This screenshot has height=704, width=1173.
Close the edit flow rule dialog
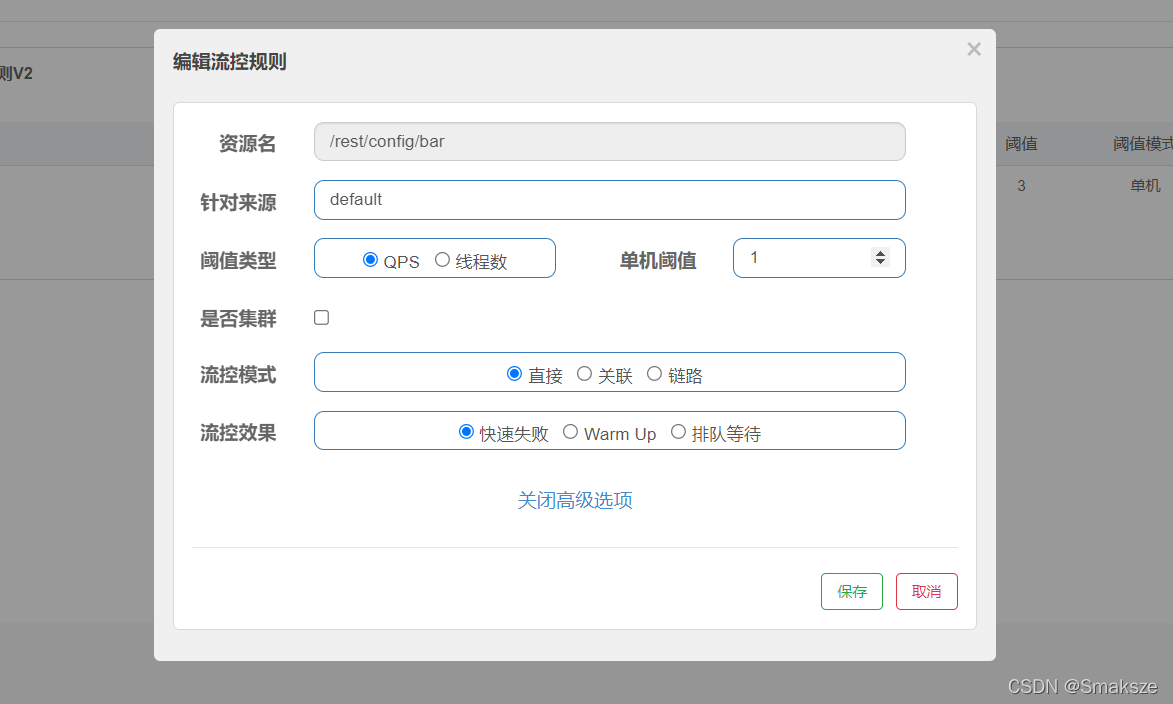pos(973,49)
